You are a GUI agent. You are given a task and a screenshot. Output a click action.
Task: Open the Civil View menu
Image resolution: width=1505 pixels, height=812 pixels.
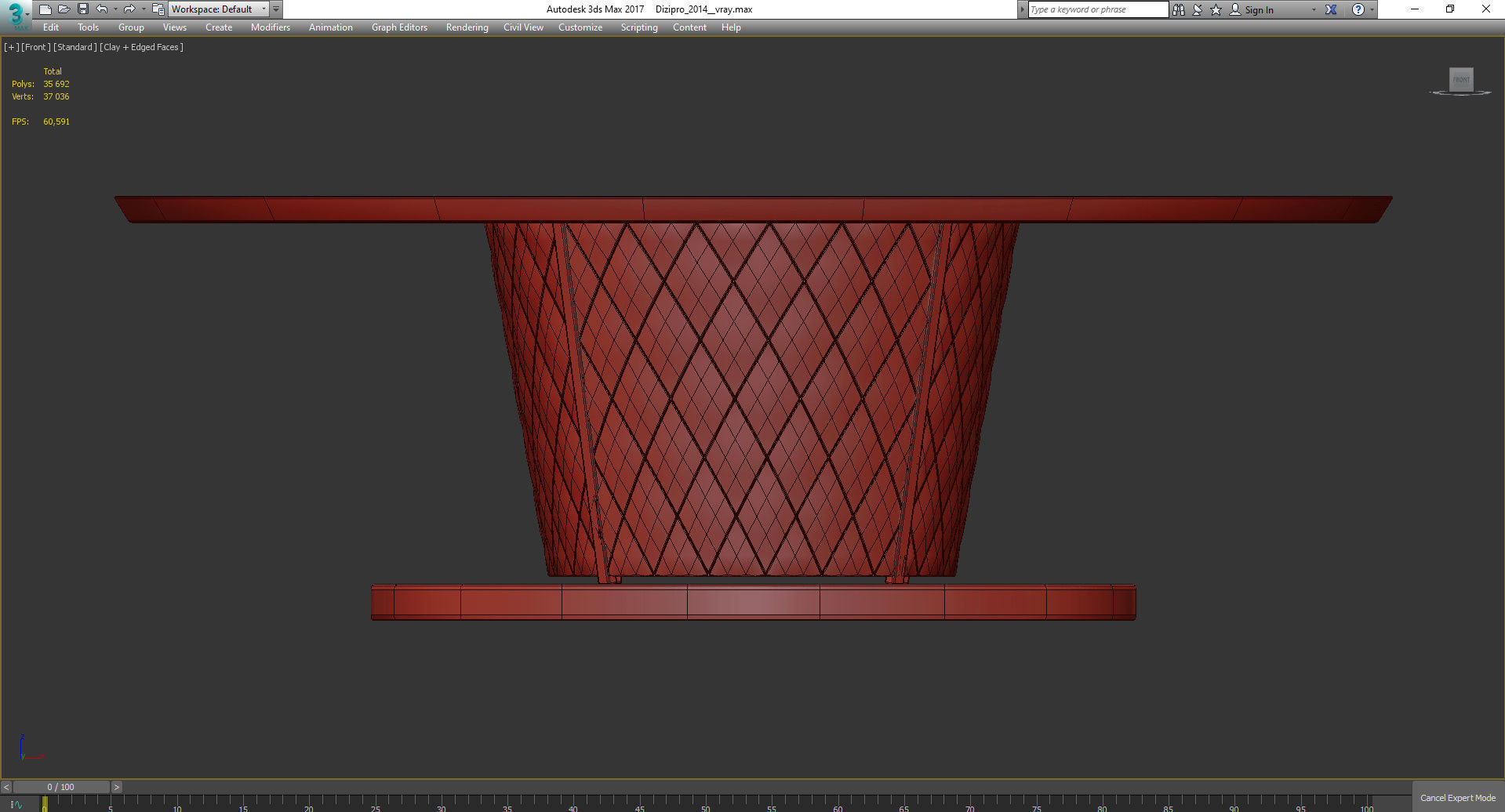(x=523, y=27)
